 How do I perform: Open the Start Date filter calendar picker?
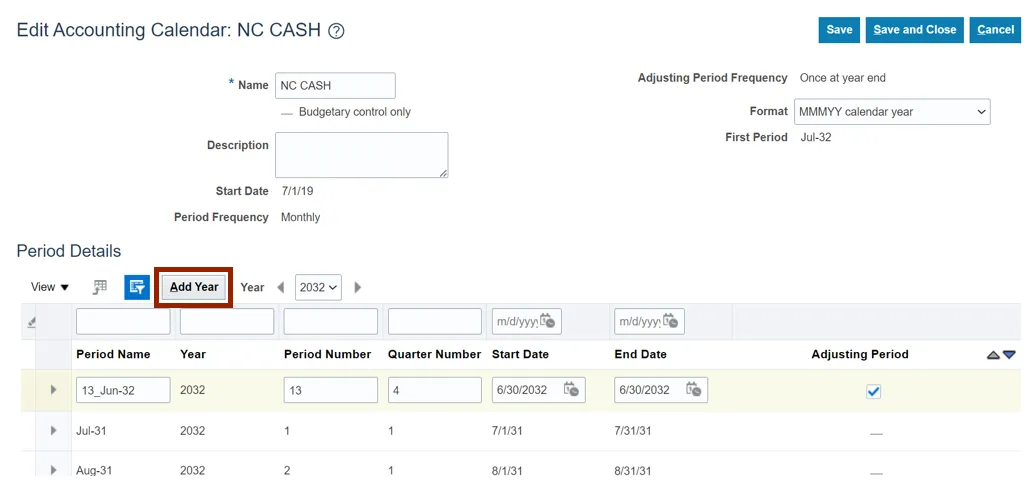tap(547, 321)
